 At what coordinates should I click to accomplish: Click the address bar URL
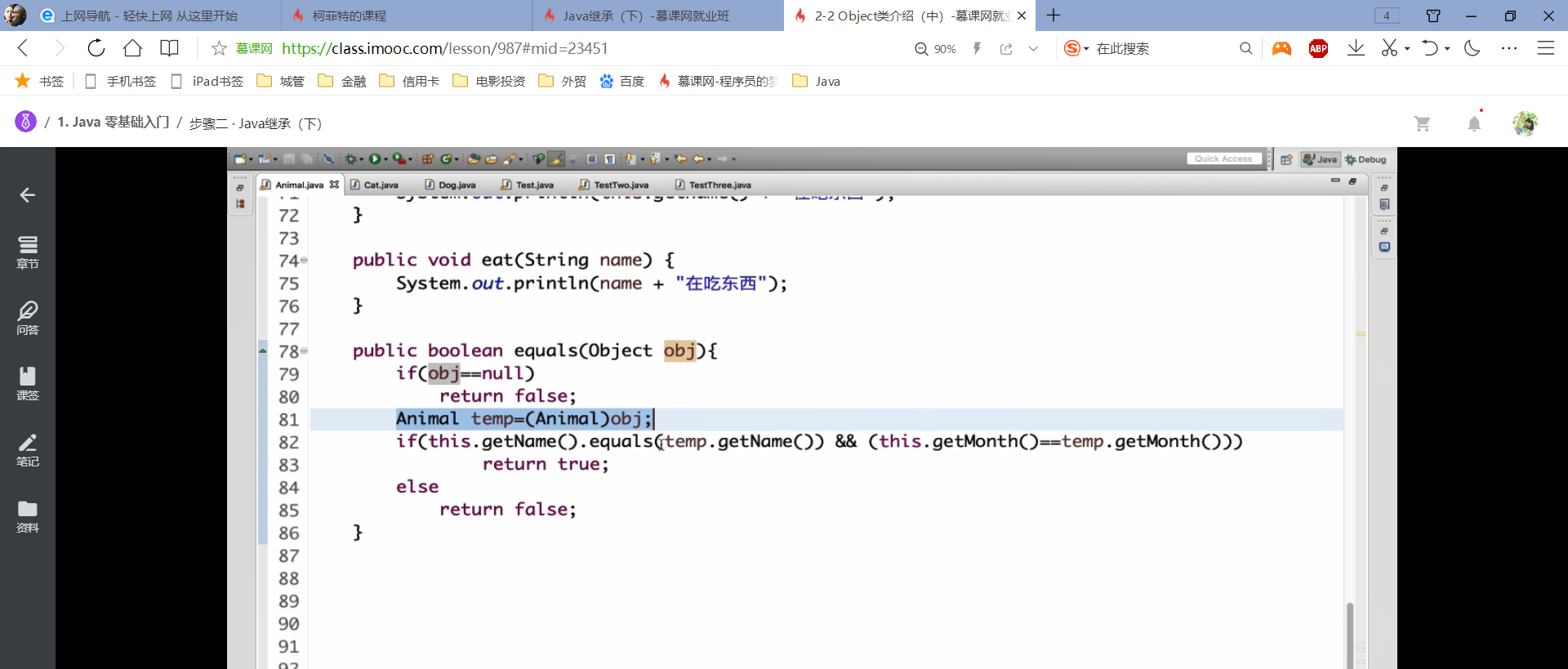point(444,48)
